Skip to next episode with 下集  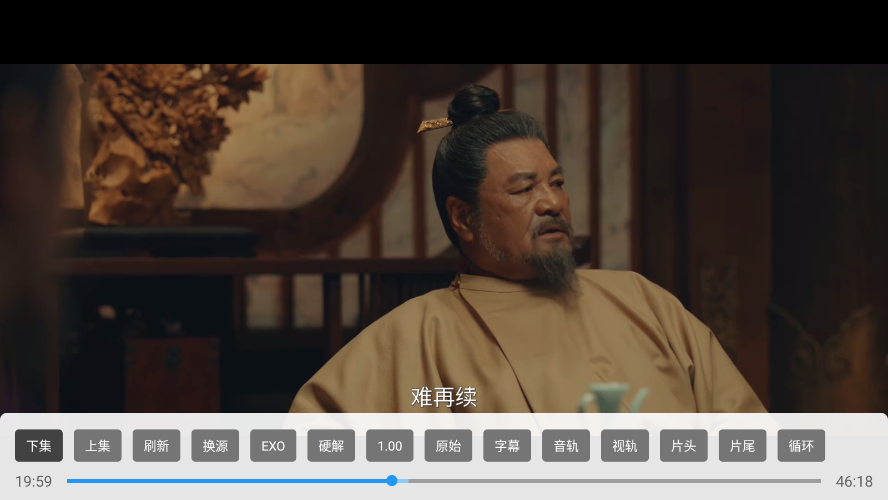point(39,446)
